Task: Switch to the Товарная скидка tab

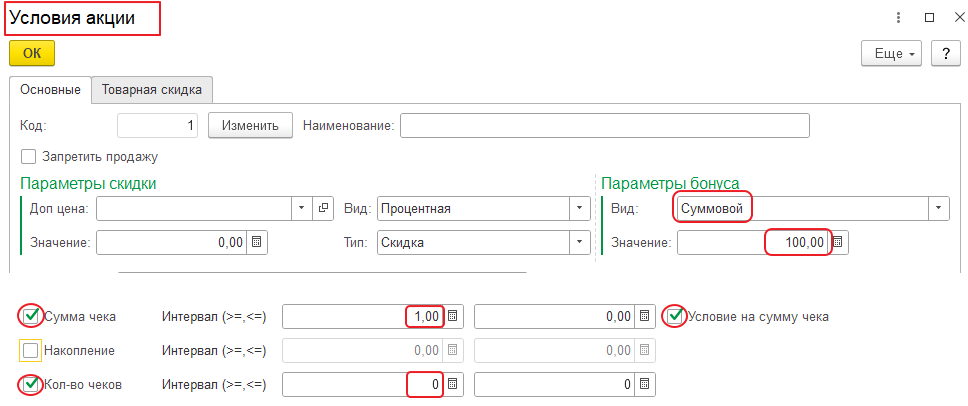Action: click(152, 90)
